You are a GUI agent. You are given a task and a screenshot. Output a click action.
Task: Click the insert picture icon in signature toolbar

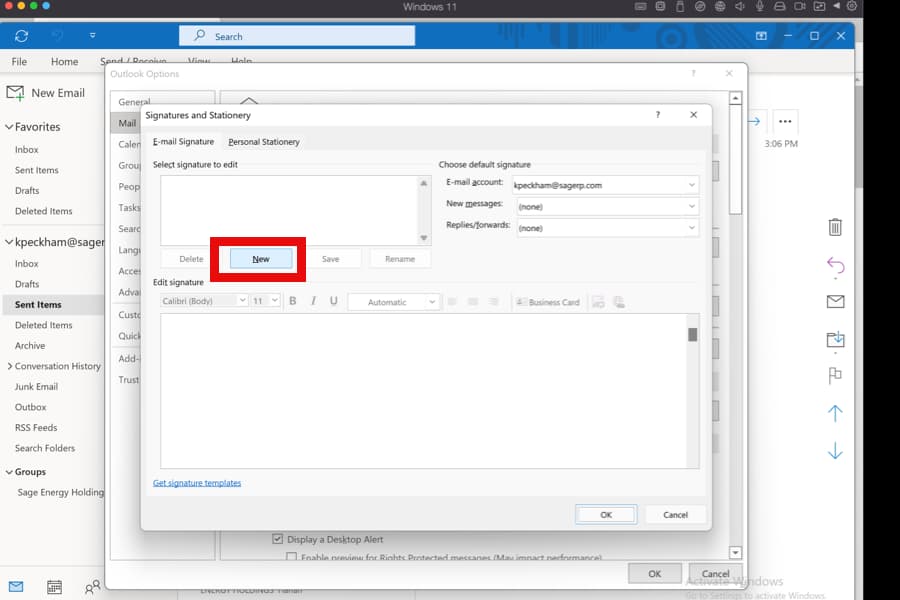click(x=601, y=302)
